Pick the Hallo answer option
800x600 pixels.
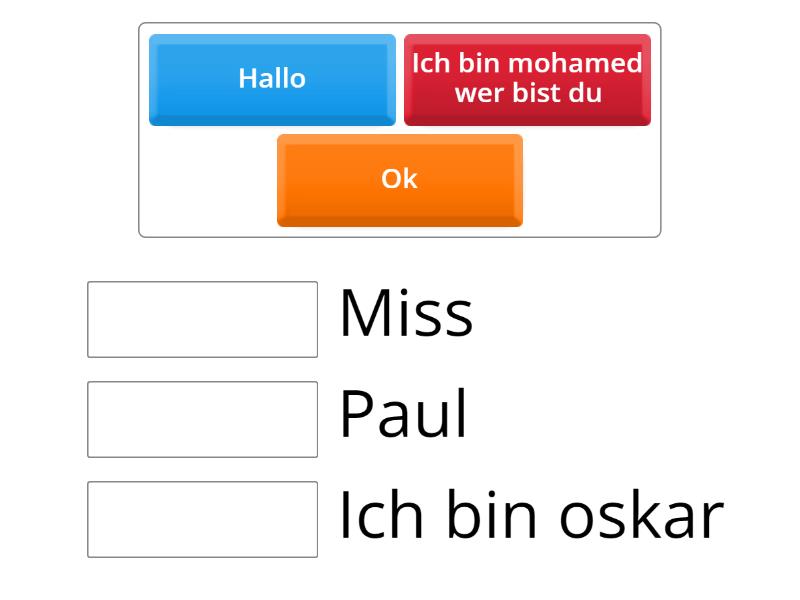click(x=271, y=79)
